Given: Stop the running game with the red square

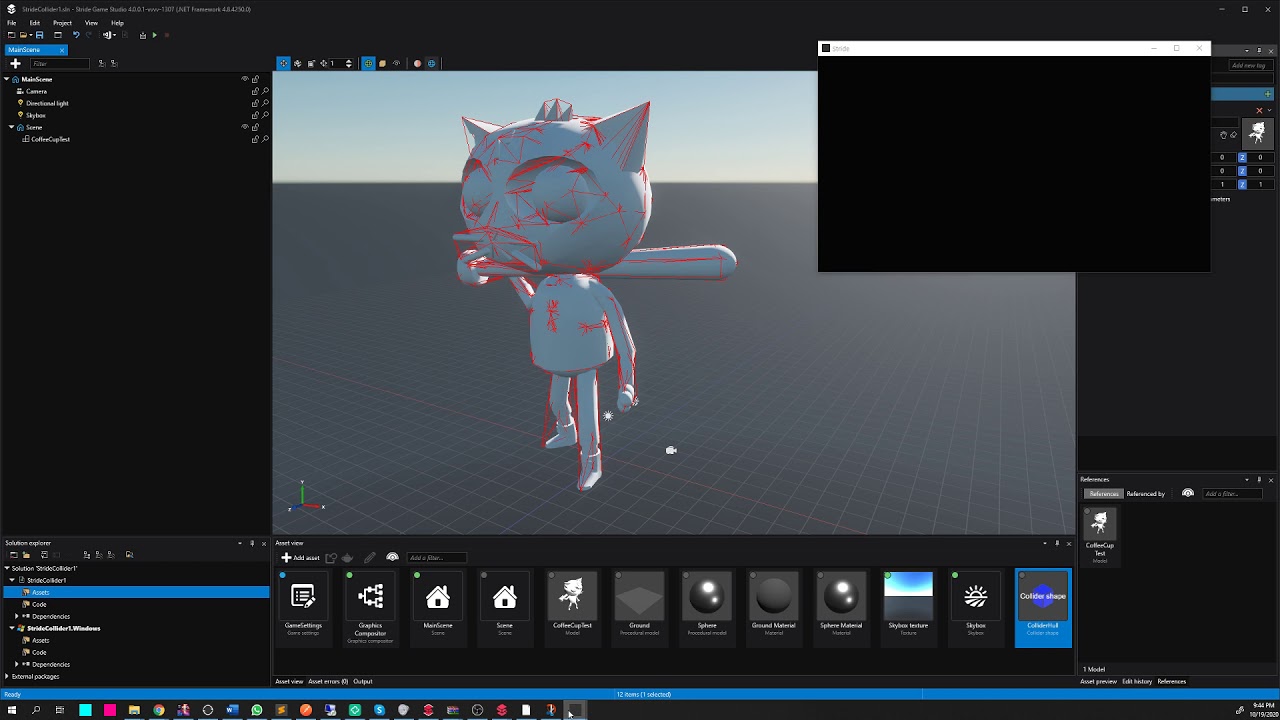Looking at the screenshot, I should tap(166, 35).
